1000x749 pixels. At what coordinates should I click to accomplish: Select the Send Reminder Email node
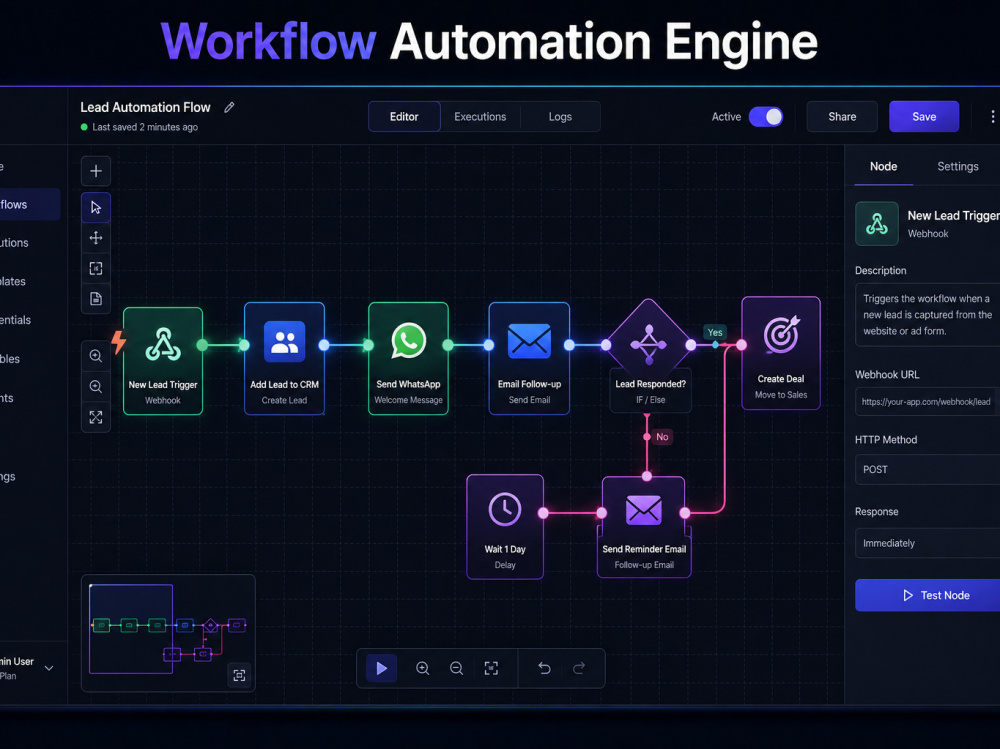(x=644, y=527)
